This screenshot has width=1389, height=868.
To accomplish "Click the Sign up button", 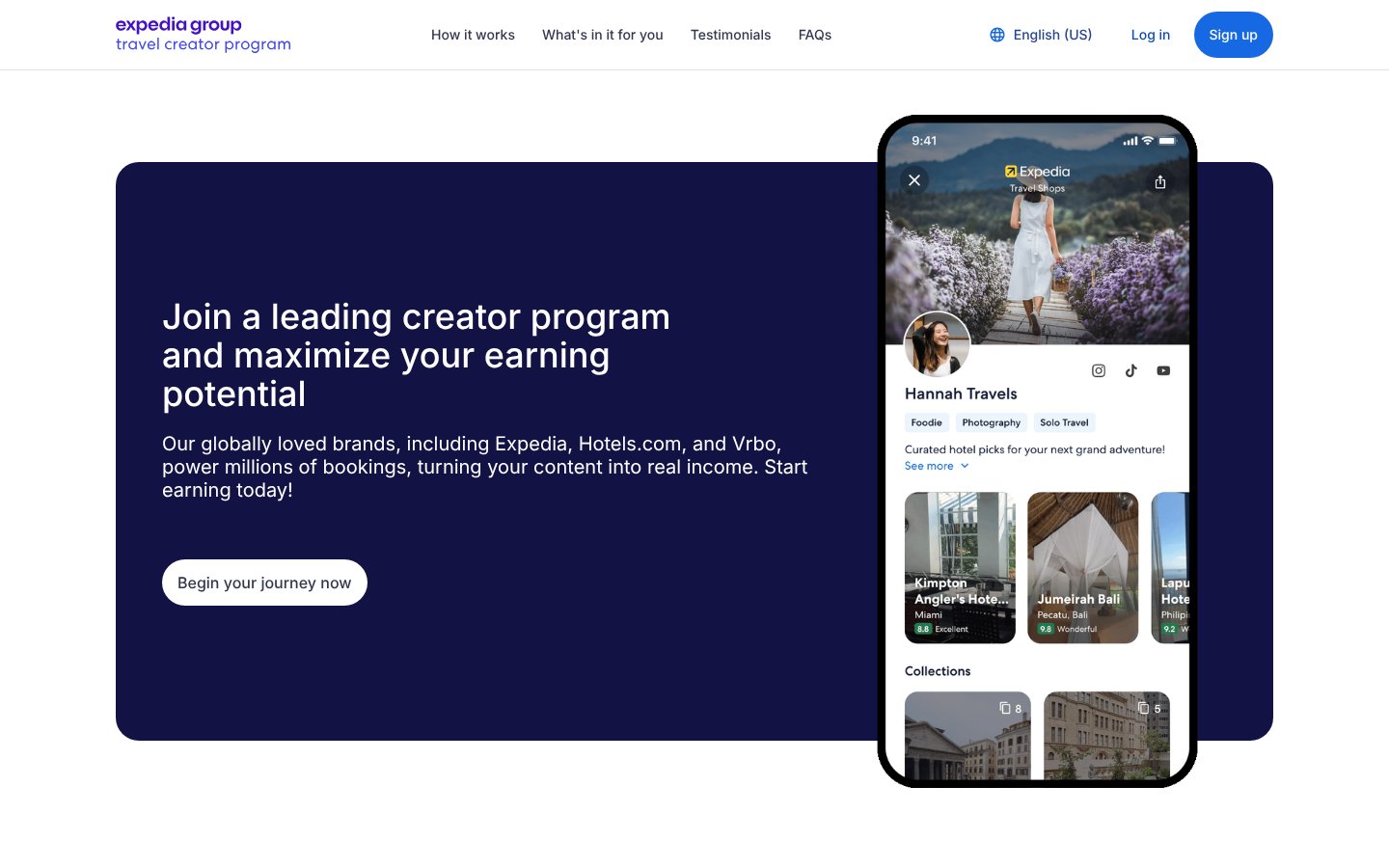I will (x=1234, y=35).
